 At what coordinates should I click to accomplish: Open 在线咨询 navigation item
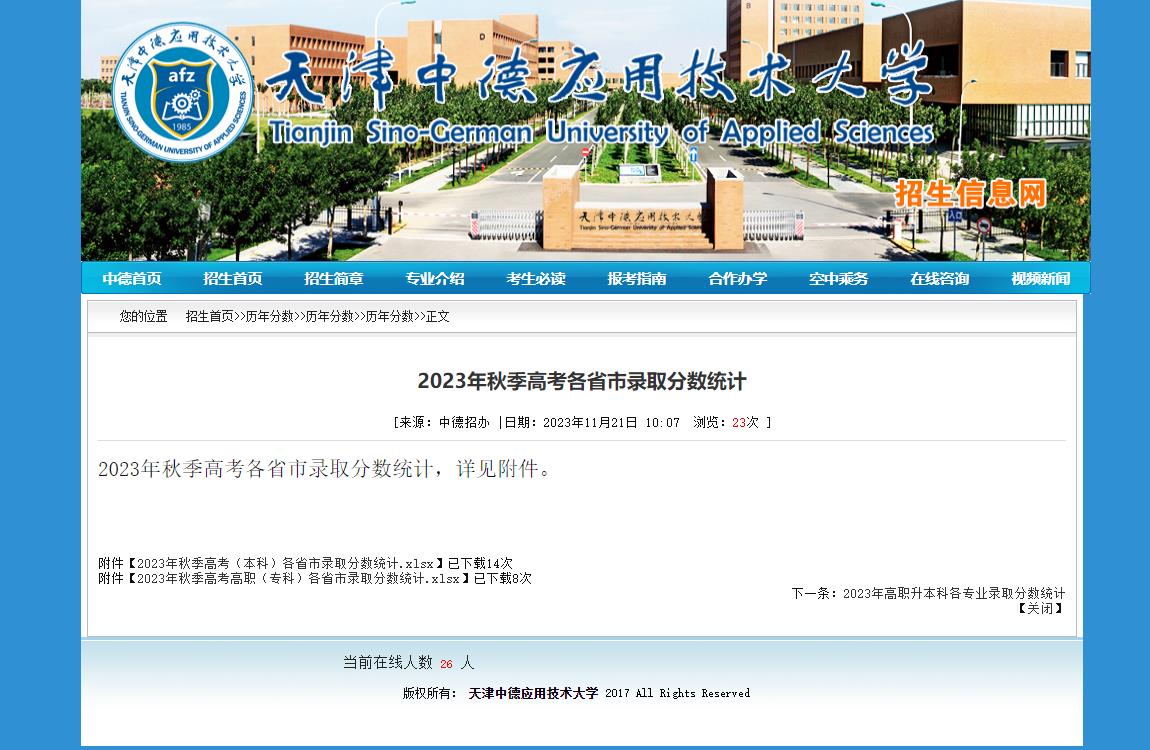tap(940, 279)
